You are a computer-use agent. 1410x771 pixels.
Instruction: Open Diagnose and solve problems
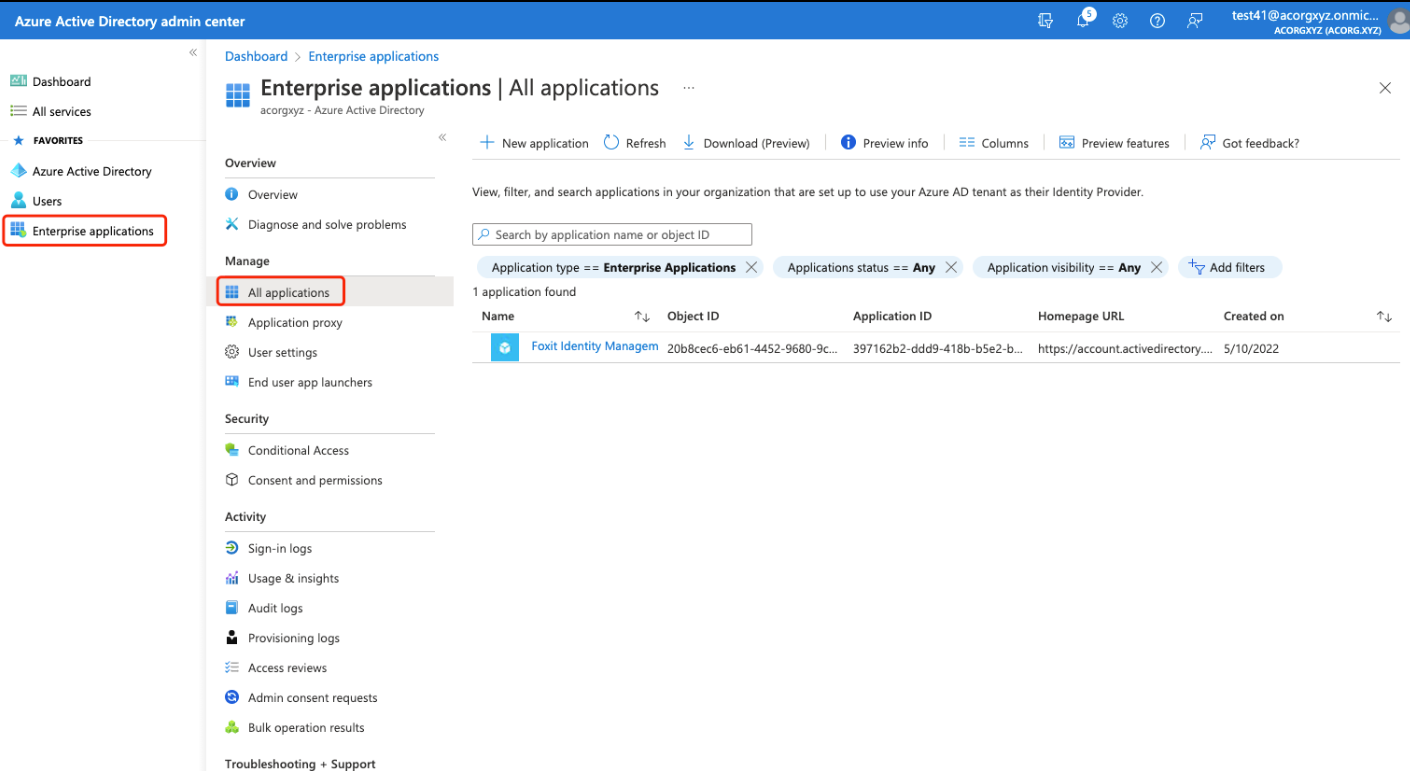tap(328, 225)
